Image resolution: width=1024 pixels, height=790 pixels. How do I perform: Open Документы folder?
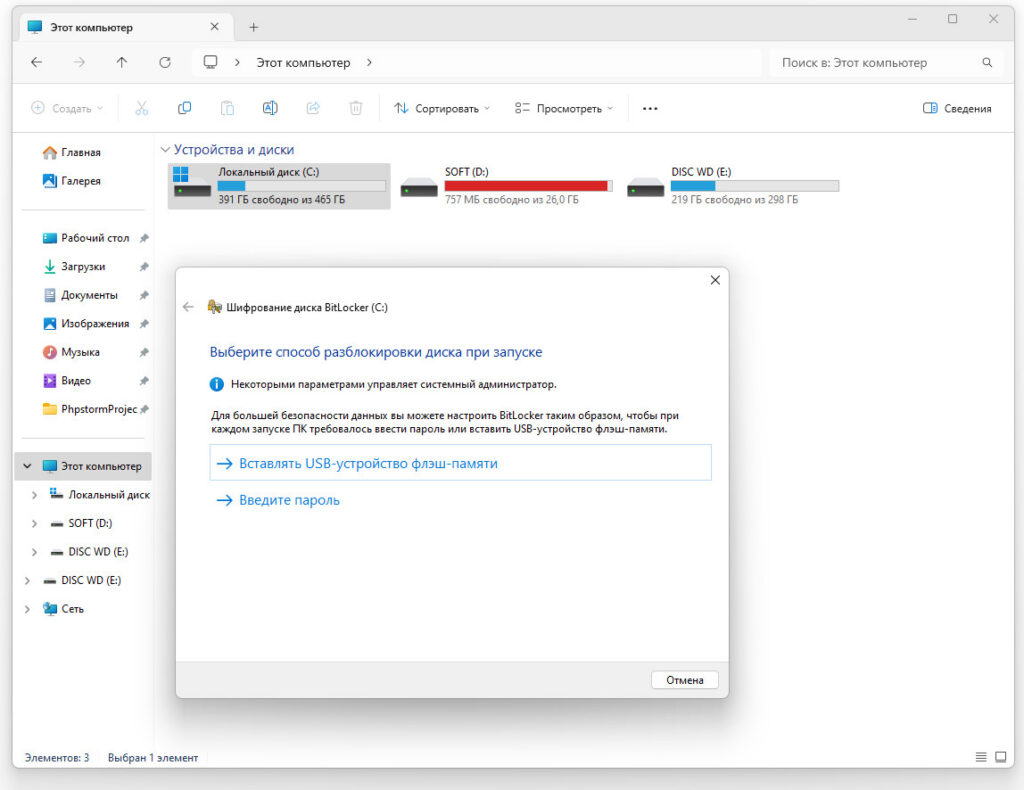[x=80, y=295]
